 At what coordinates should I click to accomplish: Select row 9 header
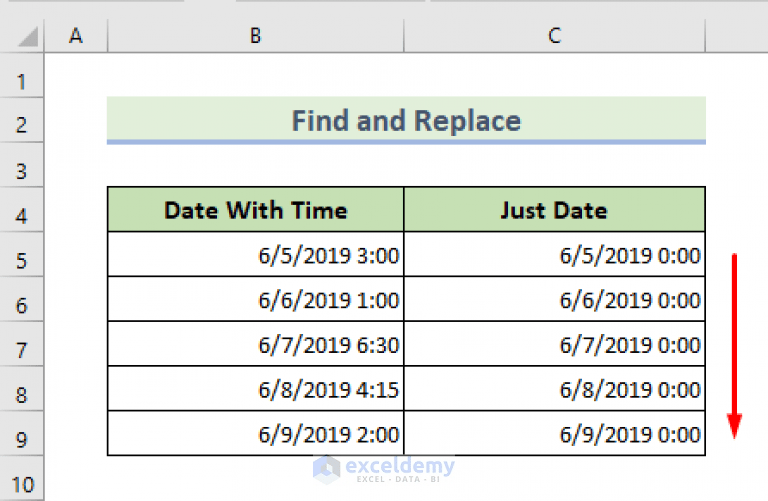coord(22,433)
